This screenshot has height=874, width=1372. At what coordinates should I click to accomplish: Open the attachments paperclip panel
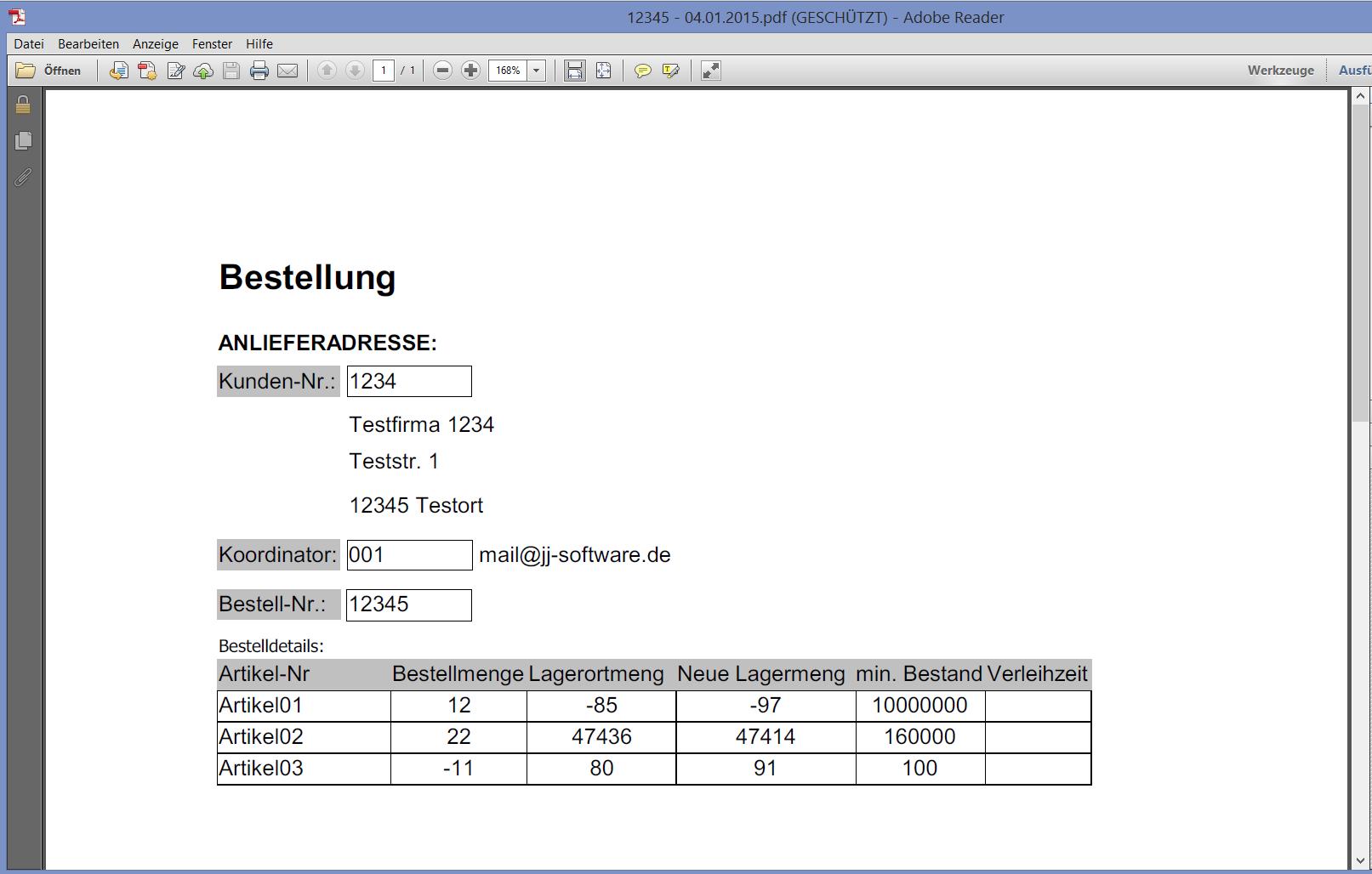pos(23,177)
